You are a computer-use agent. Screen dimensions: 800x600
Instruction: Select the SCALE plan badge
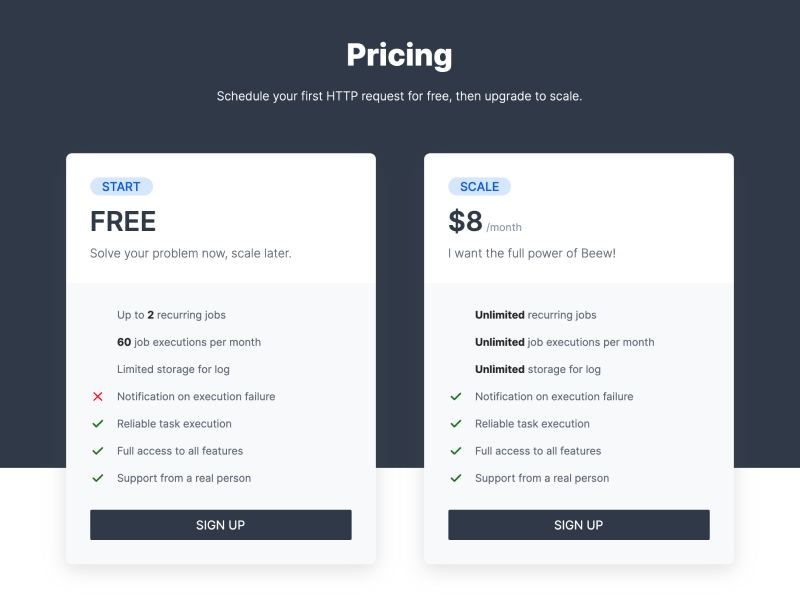pos(479,187)
